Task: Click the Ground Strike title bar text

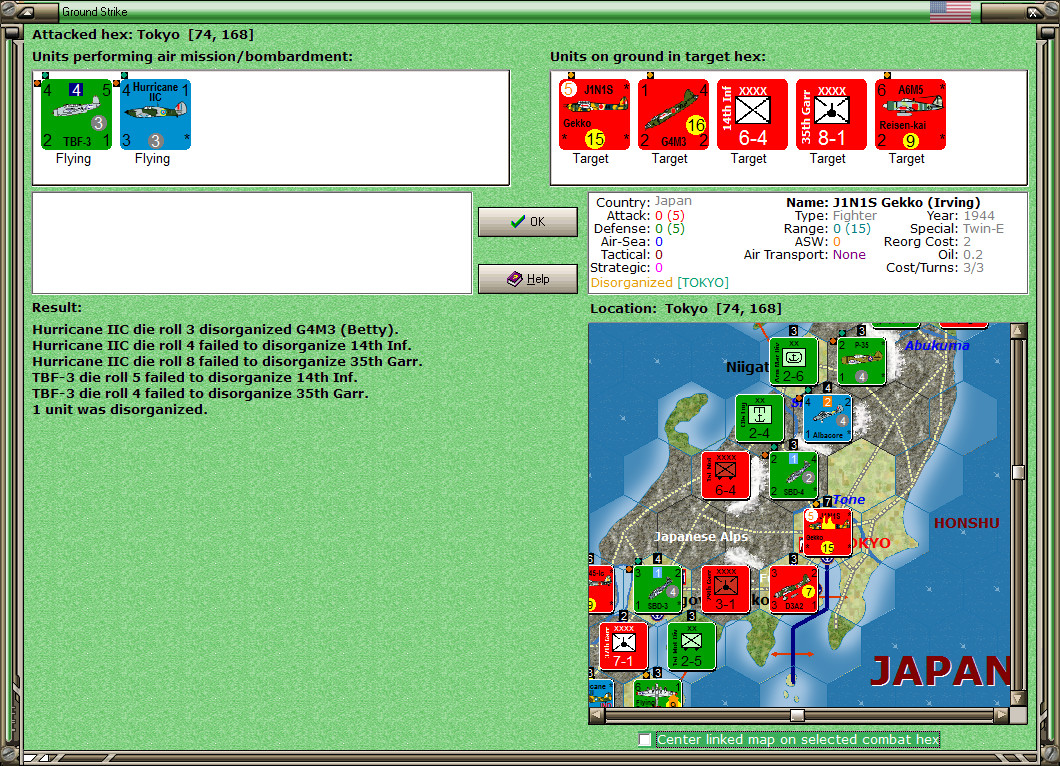Action: 95,11
